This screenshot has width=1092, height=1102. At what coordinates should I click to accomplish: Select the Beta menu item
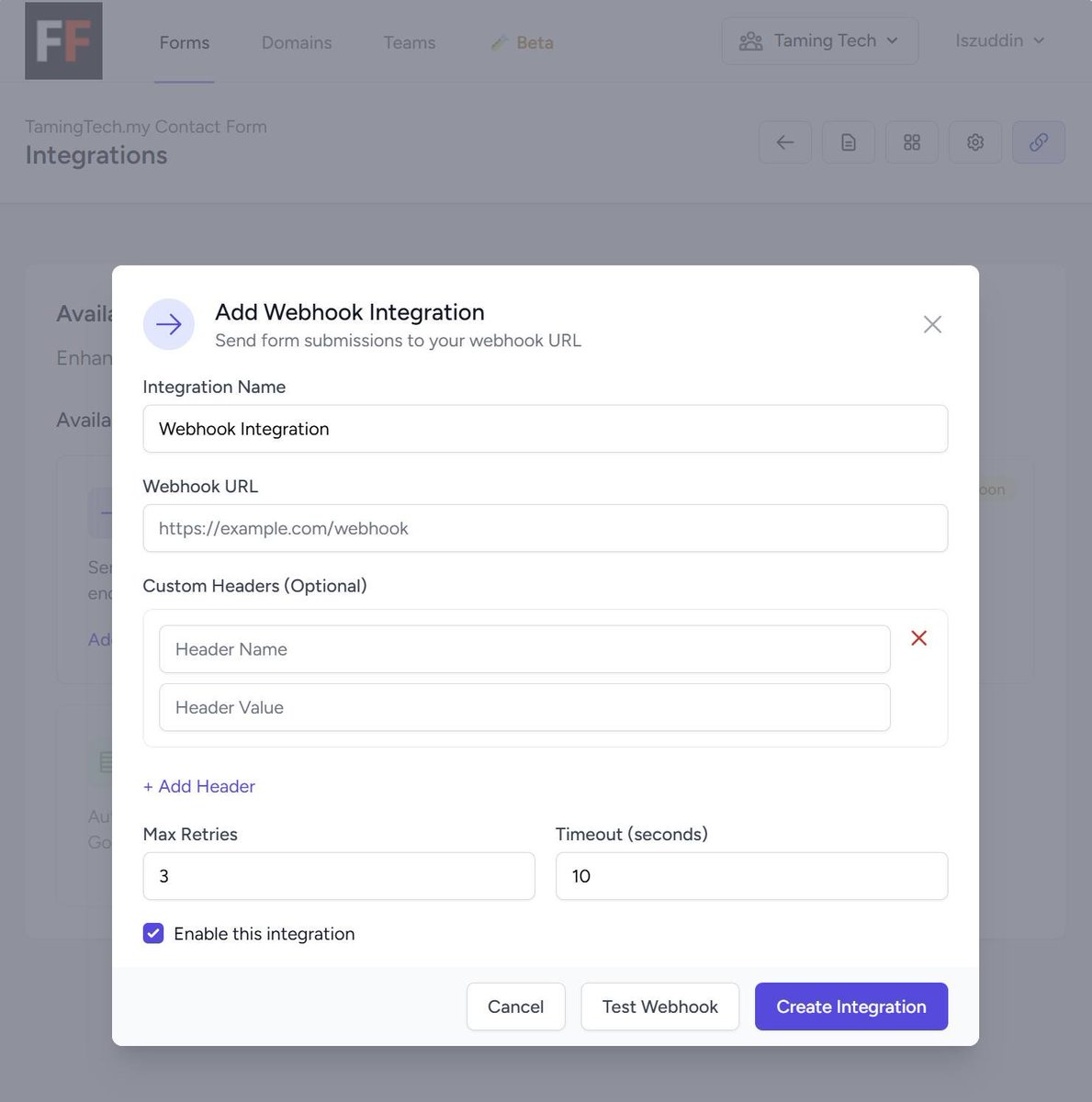click(522, 42)
